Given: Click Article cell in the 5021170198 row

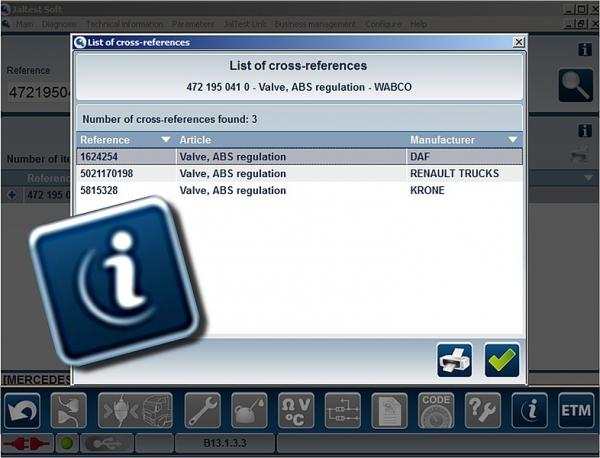Looking at the screenshot, I should point(291,173).
